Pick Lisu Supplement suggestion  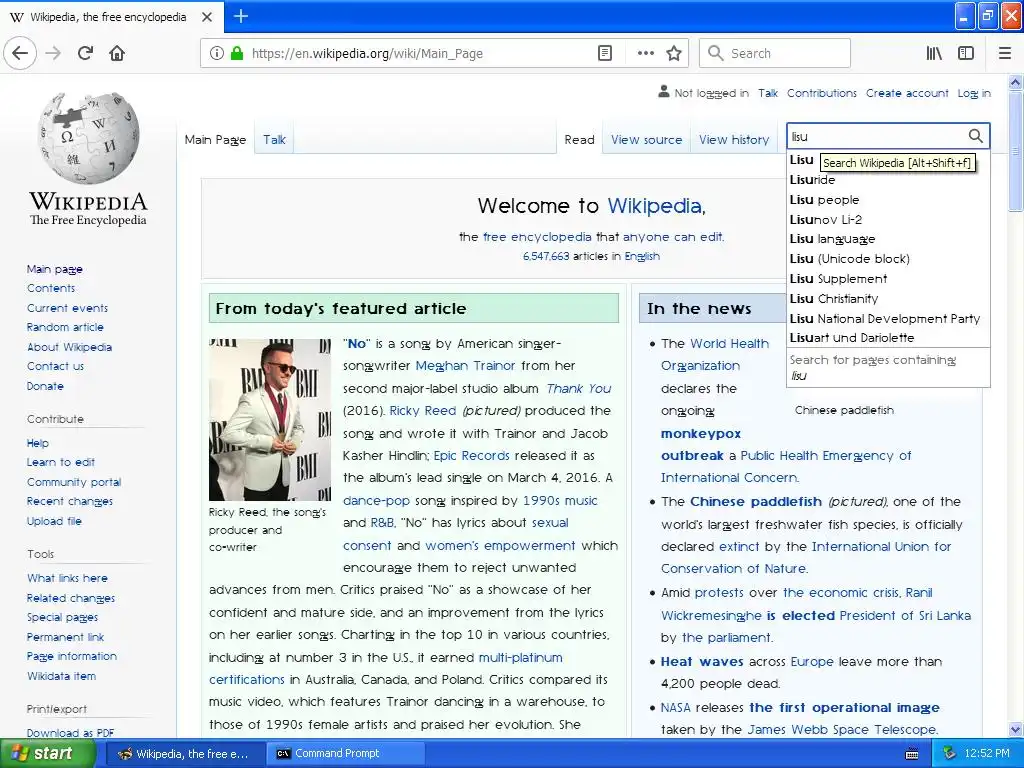(888, 279)
